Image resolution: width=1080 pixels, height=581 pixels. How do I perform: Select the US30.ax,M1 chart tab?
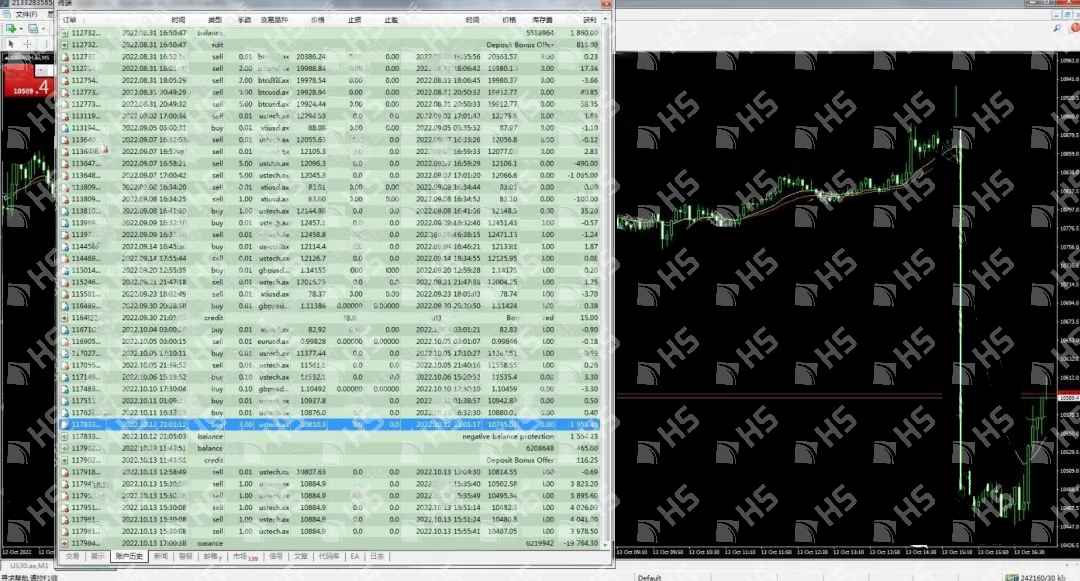[30, 566]
